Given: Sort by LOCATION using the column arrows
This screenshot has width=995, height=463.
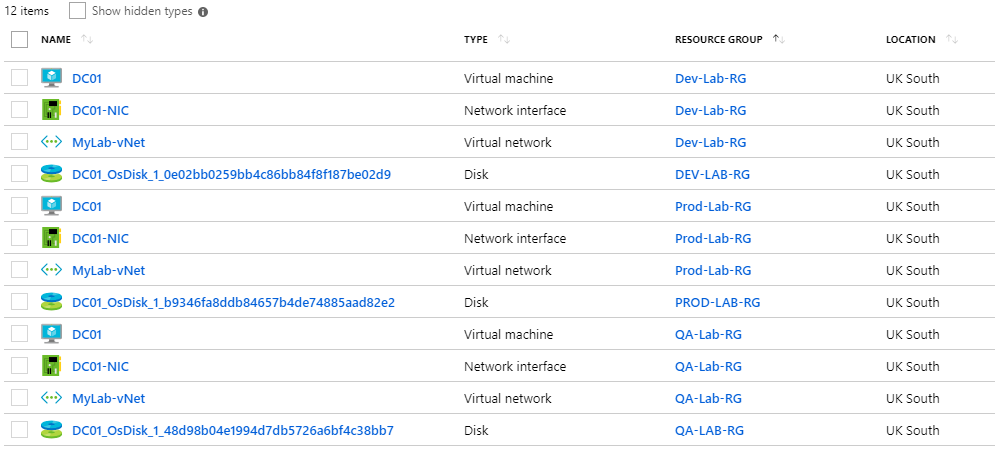Looking at the screenshot, I should (x=951, y=39).
